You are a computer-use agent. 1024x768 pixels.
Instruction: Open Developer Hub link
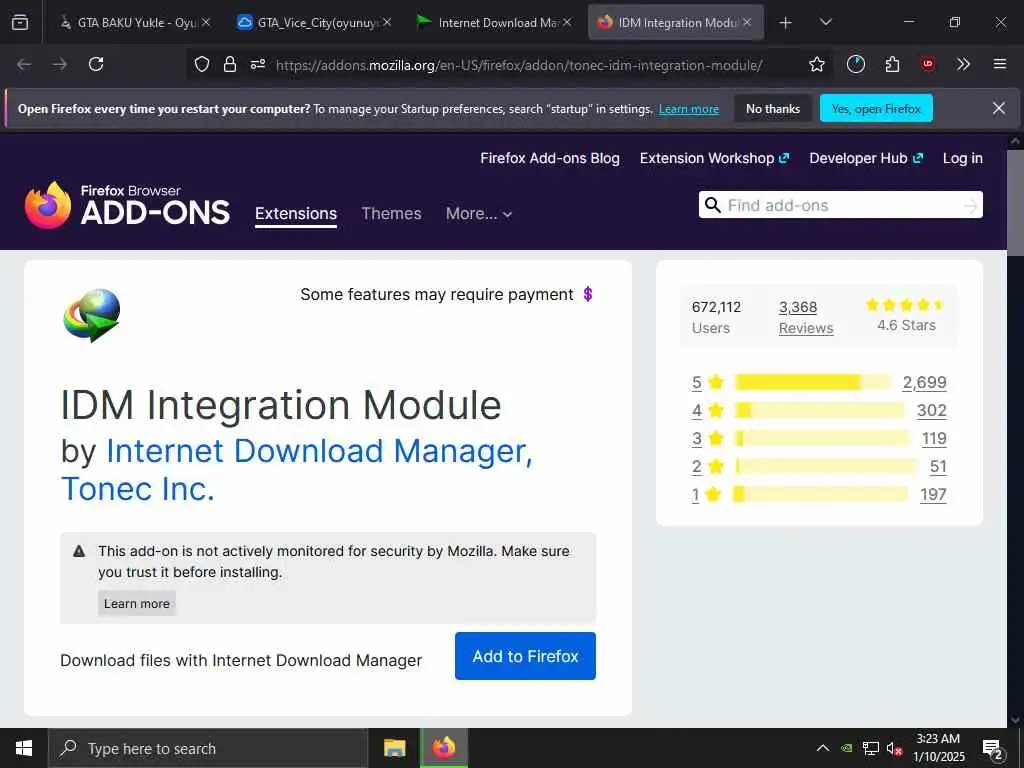click(866, 158)
